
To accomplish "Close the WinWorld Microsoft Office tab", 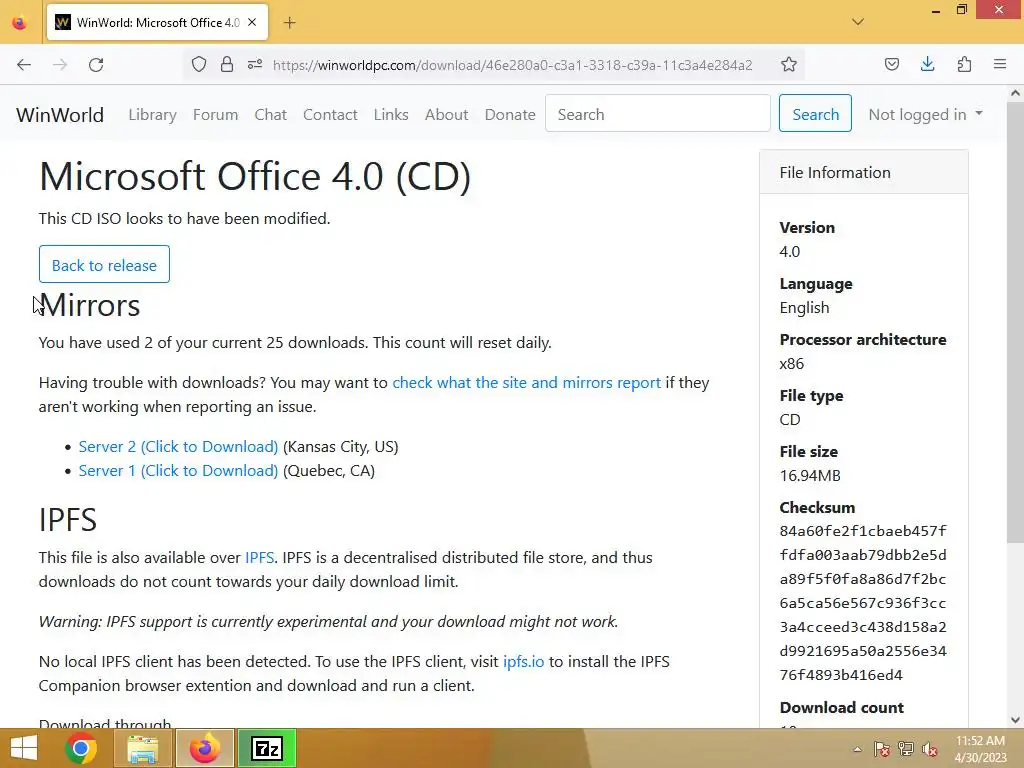I will [252, 22].
